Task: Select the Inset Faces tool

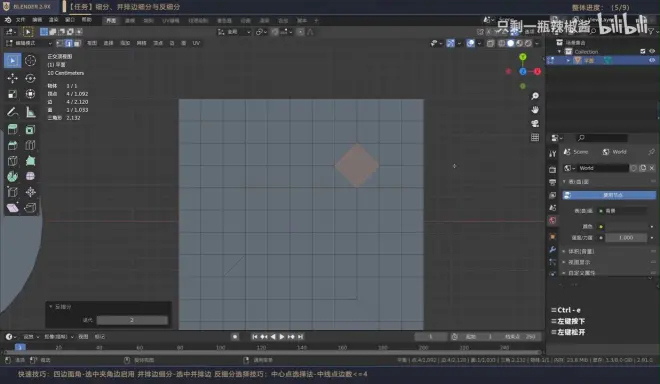Action: (x=30, y=129)
